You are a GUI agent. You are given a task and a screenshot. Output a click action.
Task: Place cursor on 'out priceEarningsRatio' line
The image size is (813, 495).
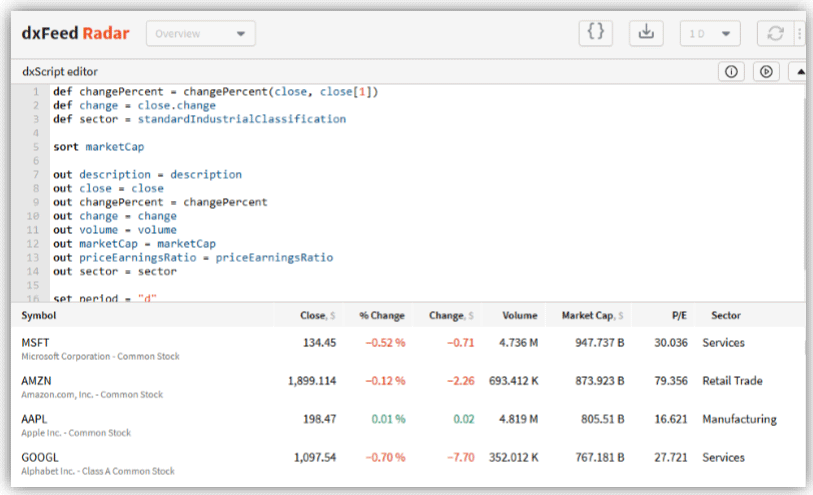[x=193, y=258]
